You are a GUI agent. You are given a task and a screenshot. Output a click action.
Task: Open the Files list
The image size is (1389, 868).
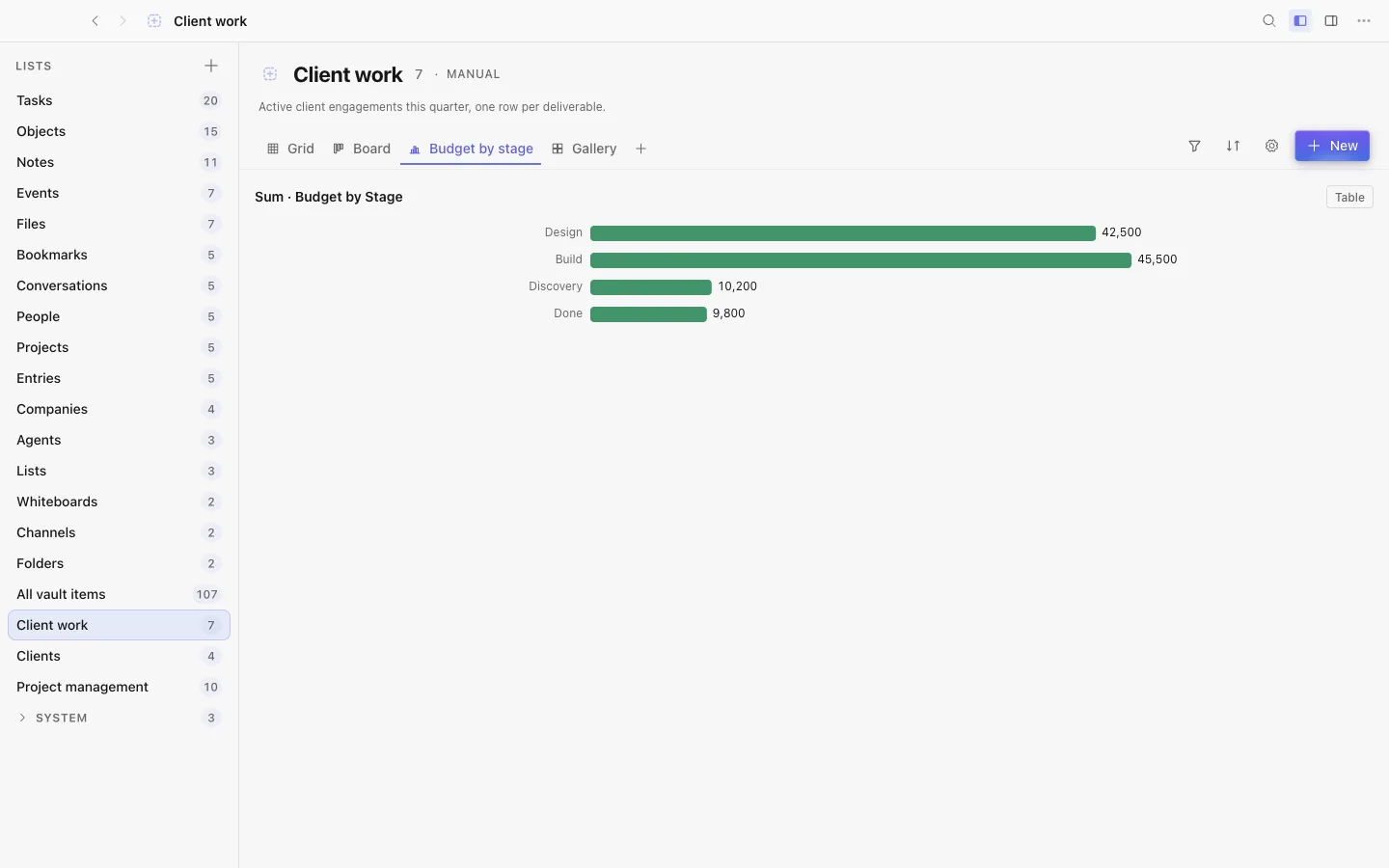pyautogui.click(x=119, y=224)
